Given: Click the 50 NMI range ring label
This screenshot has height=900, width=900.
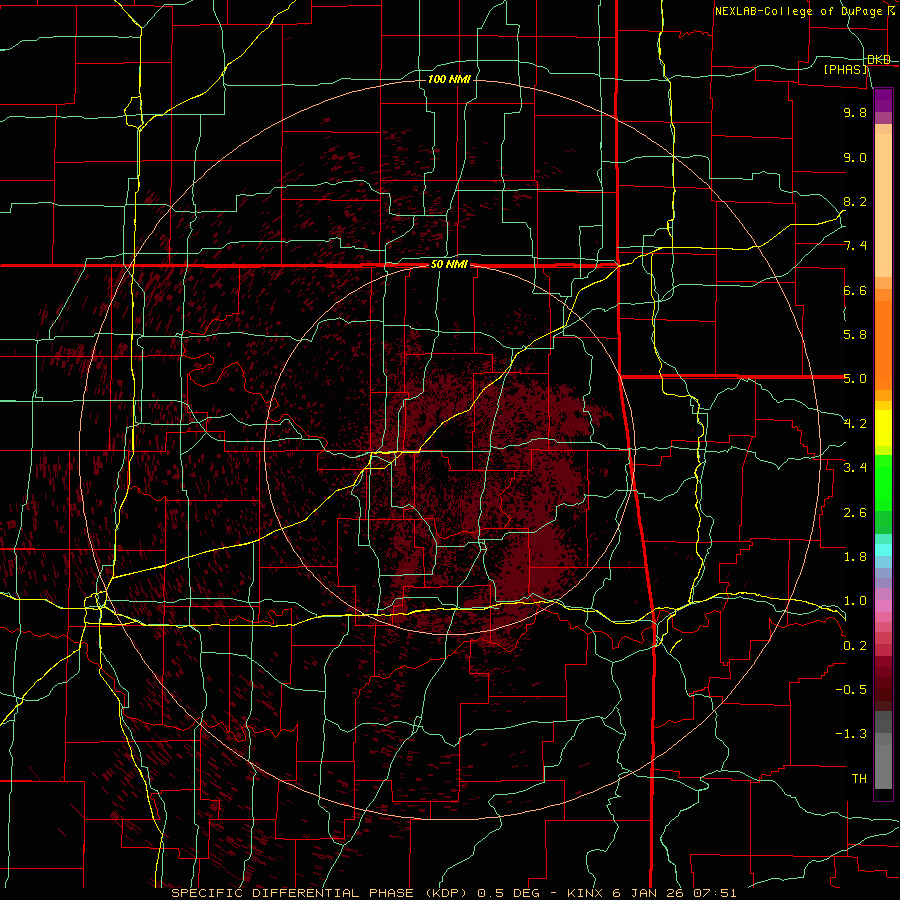Looking at the screenshot, I should pyautogui.click(x=449, y=265).
